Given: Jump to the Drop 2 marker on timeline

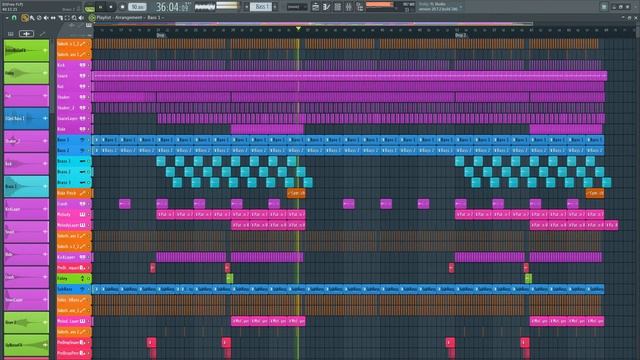Looking at the screenshot, I should pos(460,36).
